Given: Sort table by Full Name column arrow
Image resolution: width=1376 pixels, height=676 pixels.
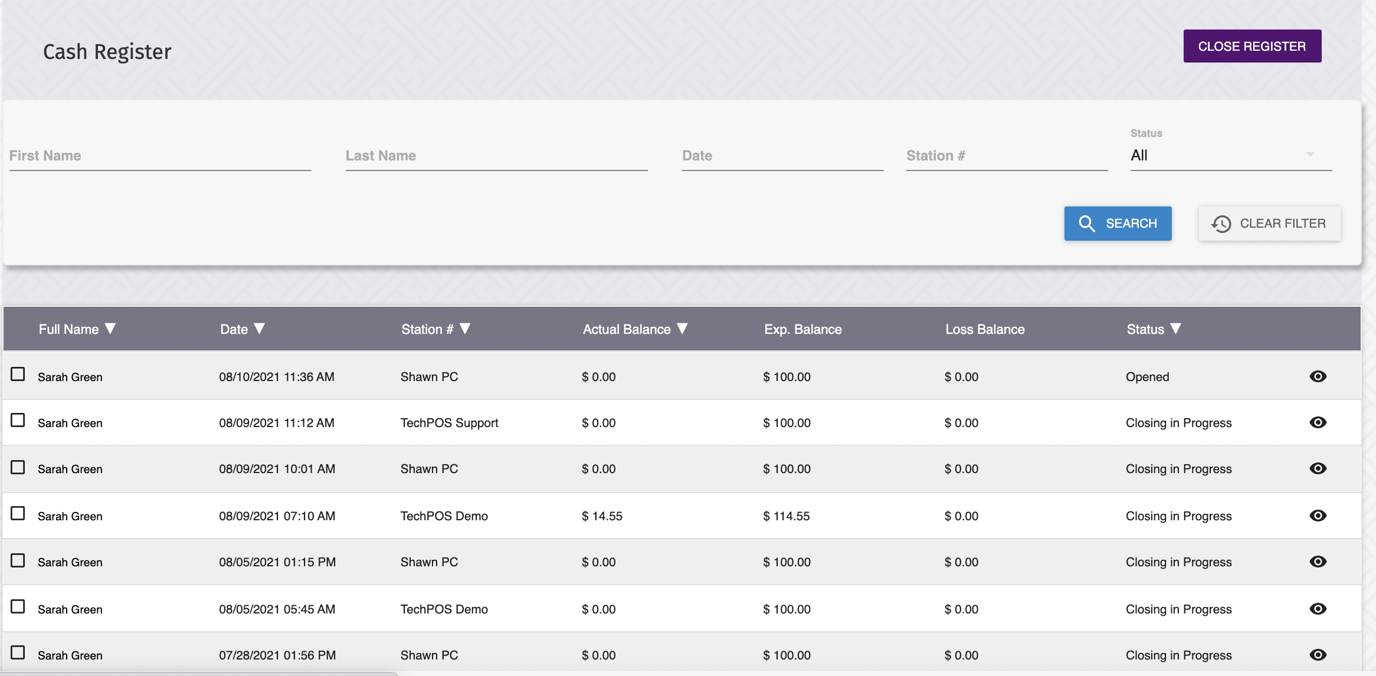Looking at the screenshot, I should point(111,329).
